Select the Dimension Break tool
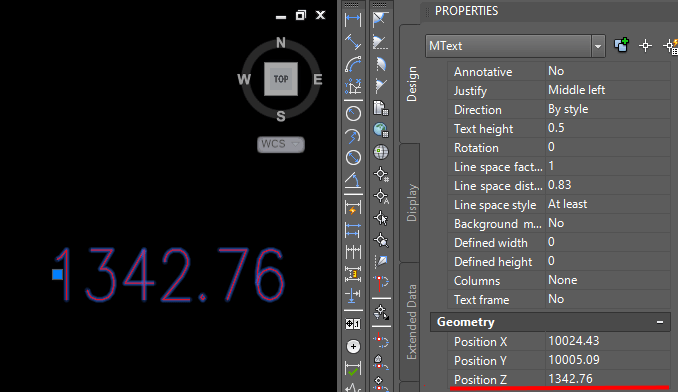The width and height of the screenshot is (678, 392). tap(353, 295)
